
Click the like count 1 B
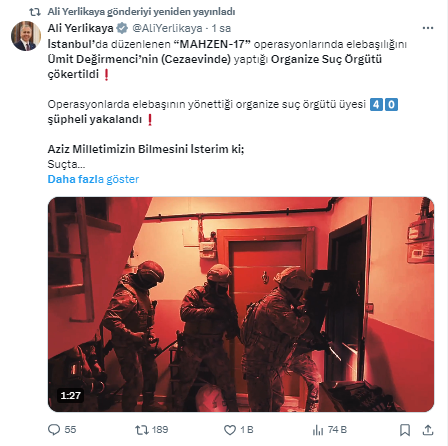(247, 430)
